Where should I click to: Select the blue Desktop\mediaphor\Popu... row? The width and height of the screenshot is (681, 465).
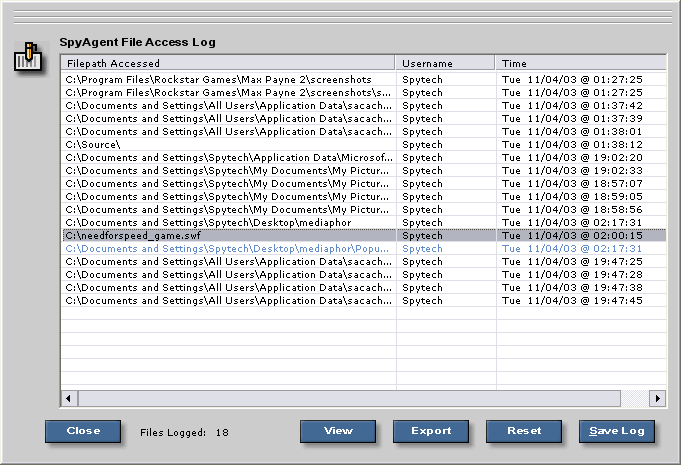click(364, 249)
